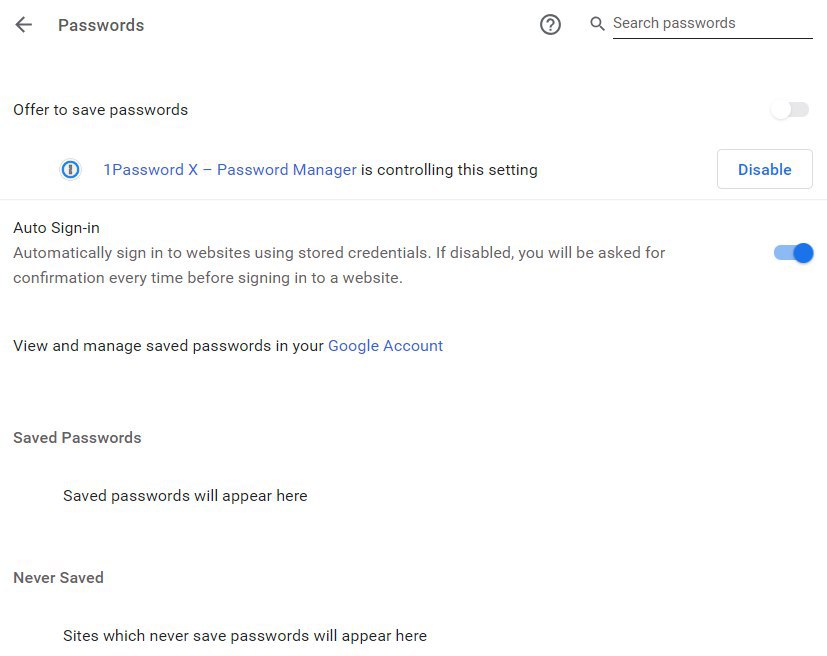Screen dimensions: 827x656
Task: Click the 1Password extension logo icon
Action: coord(70,170)
